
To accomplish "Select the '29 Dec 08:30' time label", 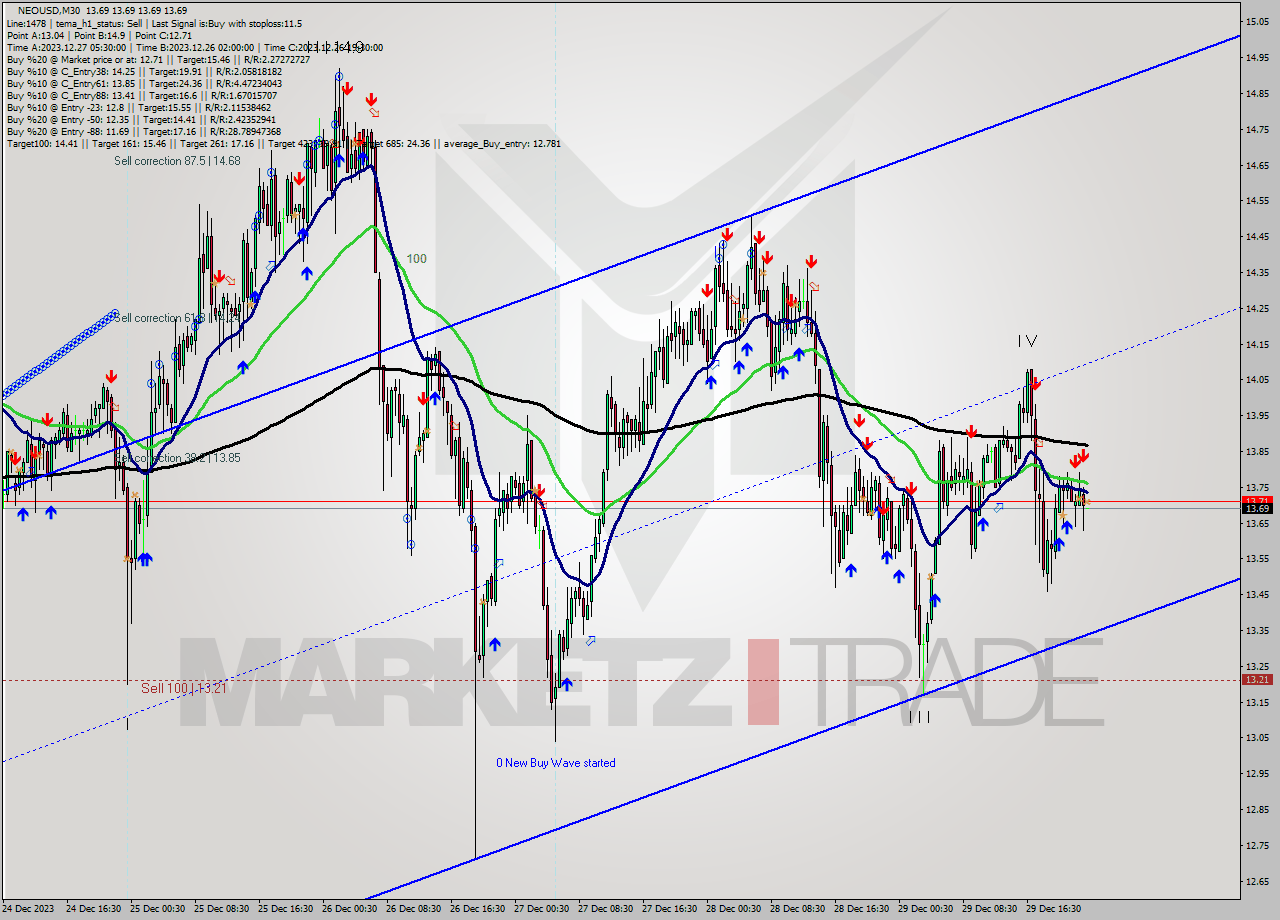I will [x=990, y=910].
